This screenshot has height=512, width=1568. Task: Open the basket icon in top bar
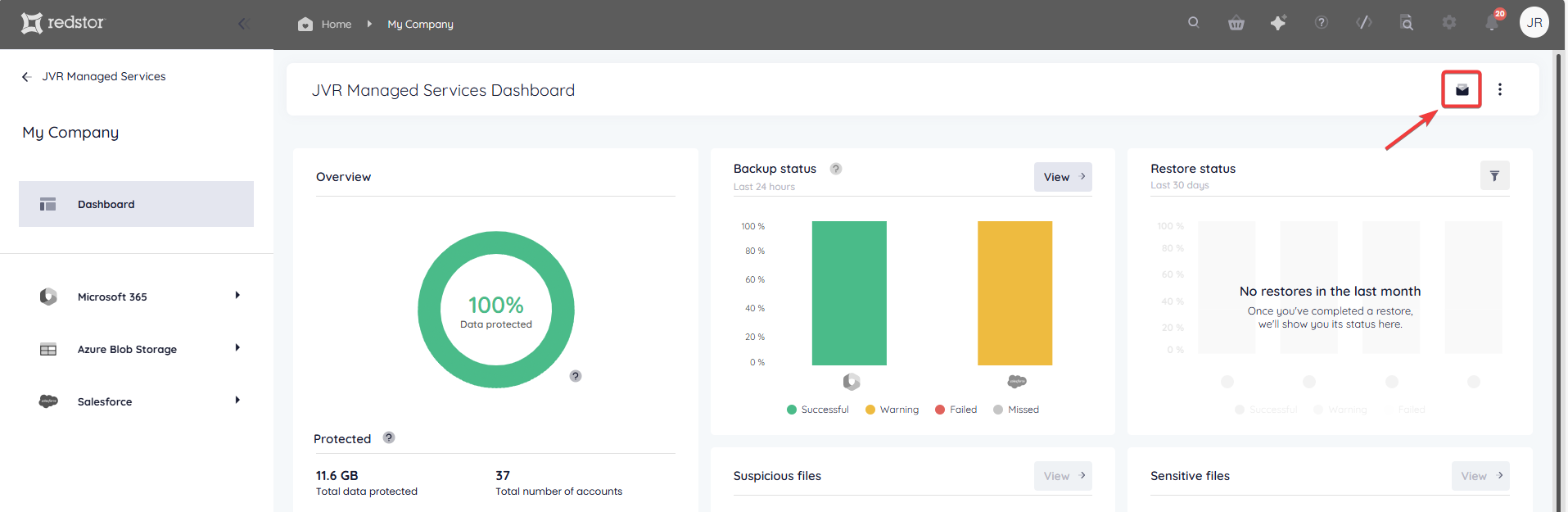1236,23
